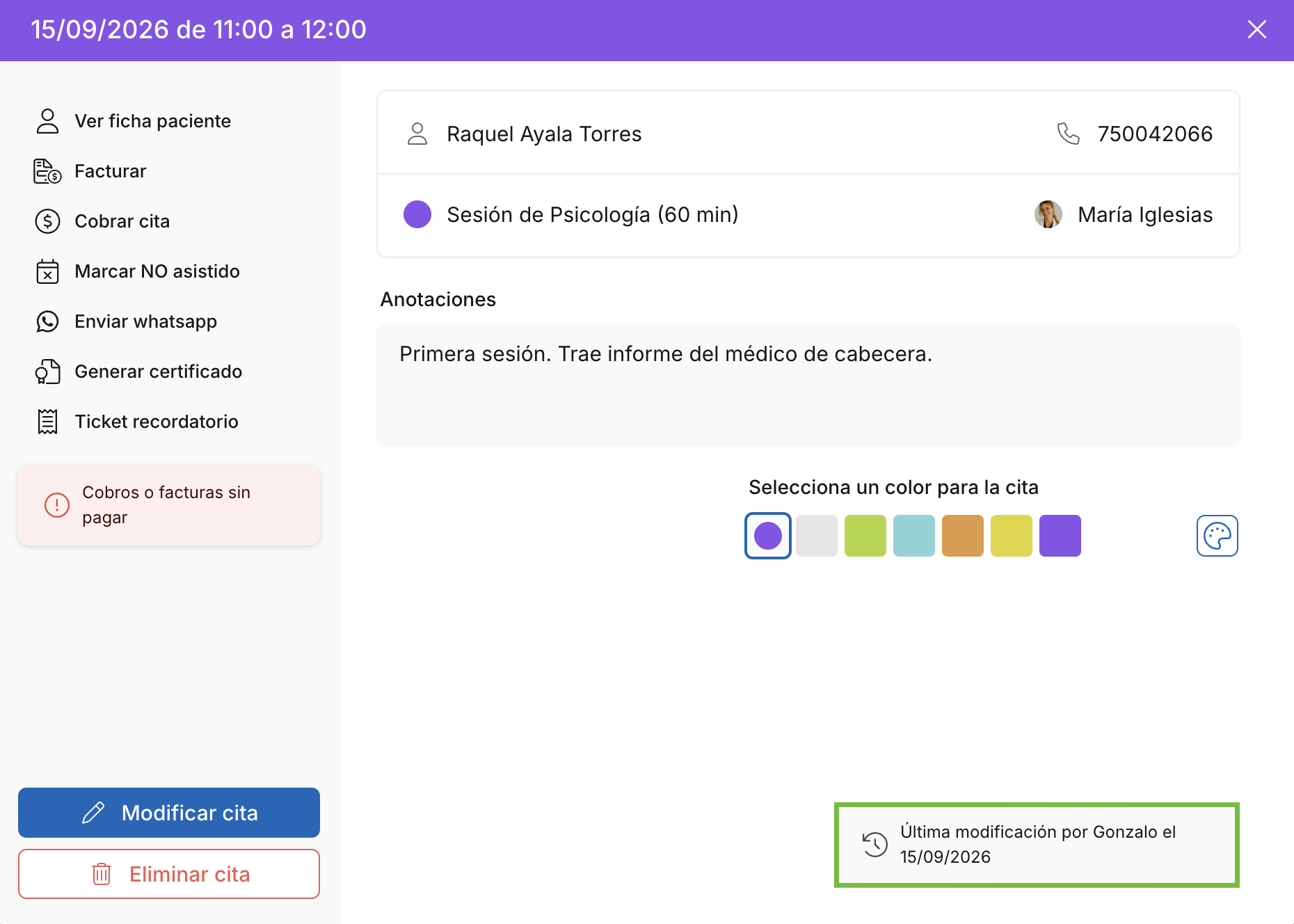Click Última modificación por Gonzalo text
Screen dimensions: 1294x924
tap(1038, 845)
